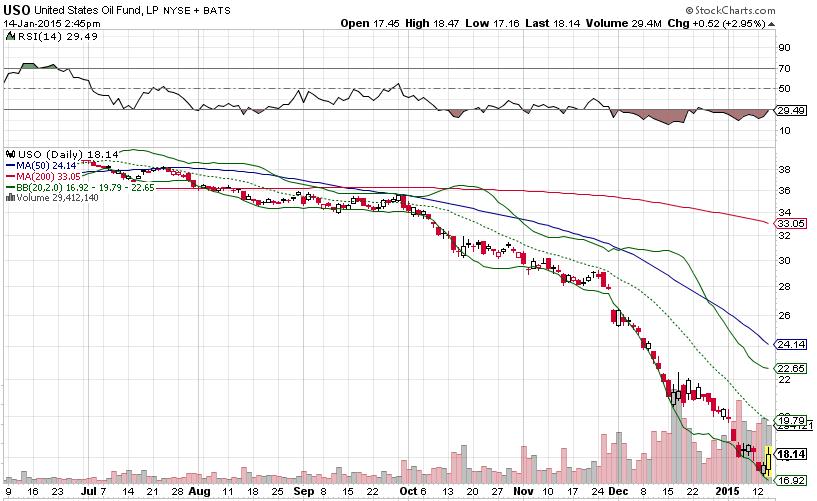Click the '2015' year label on date axis
Image resolution: width=817 pixels, height=501 pixels.
pos(727,491)
